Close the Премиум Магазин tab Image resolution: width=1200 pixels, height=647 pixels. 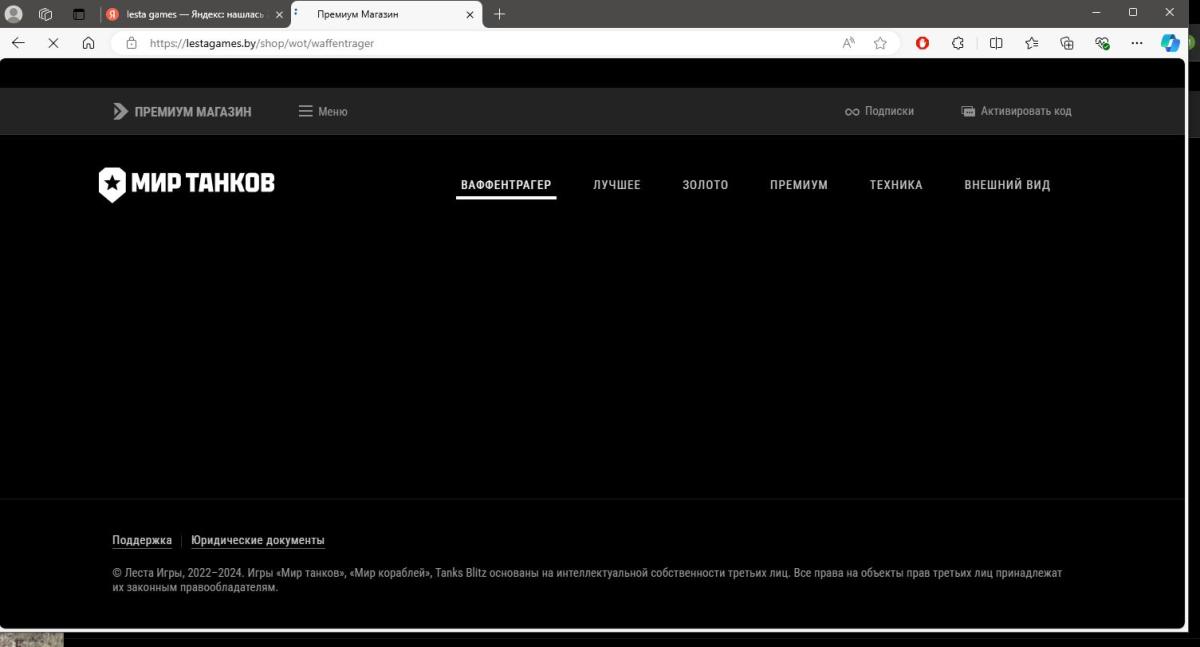click(x=469, y=14)
